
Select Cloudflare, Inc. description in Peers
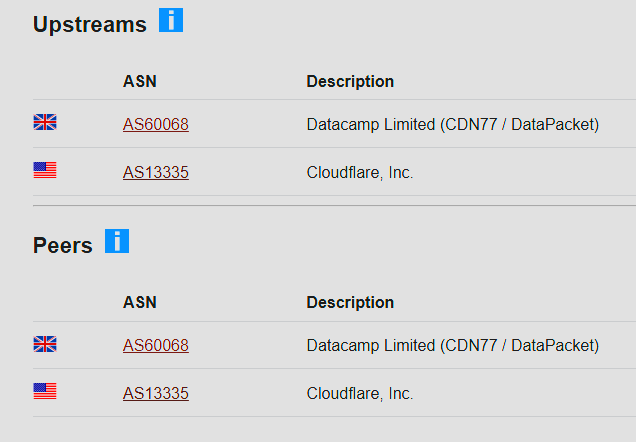click(360, 393)
